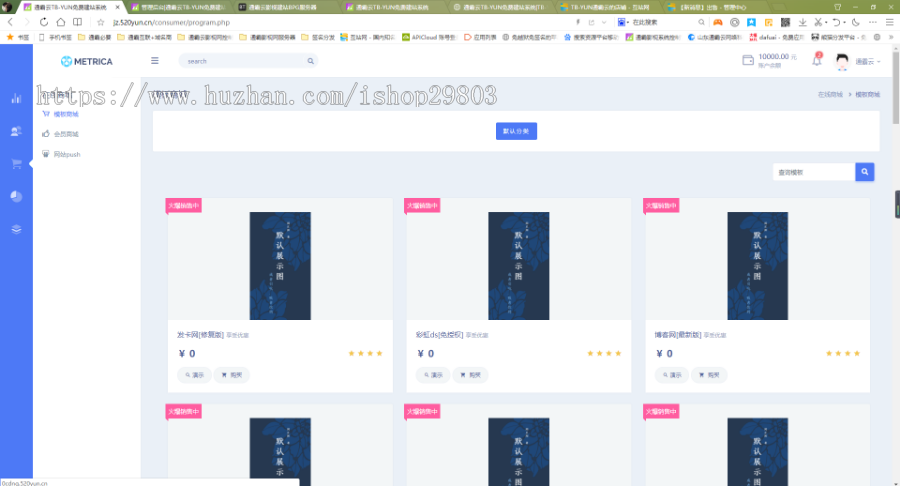
Task: Open the layers stack icon in left rail
Action: point(16,230)
